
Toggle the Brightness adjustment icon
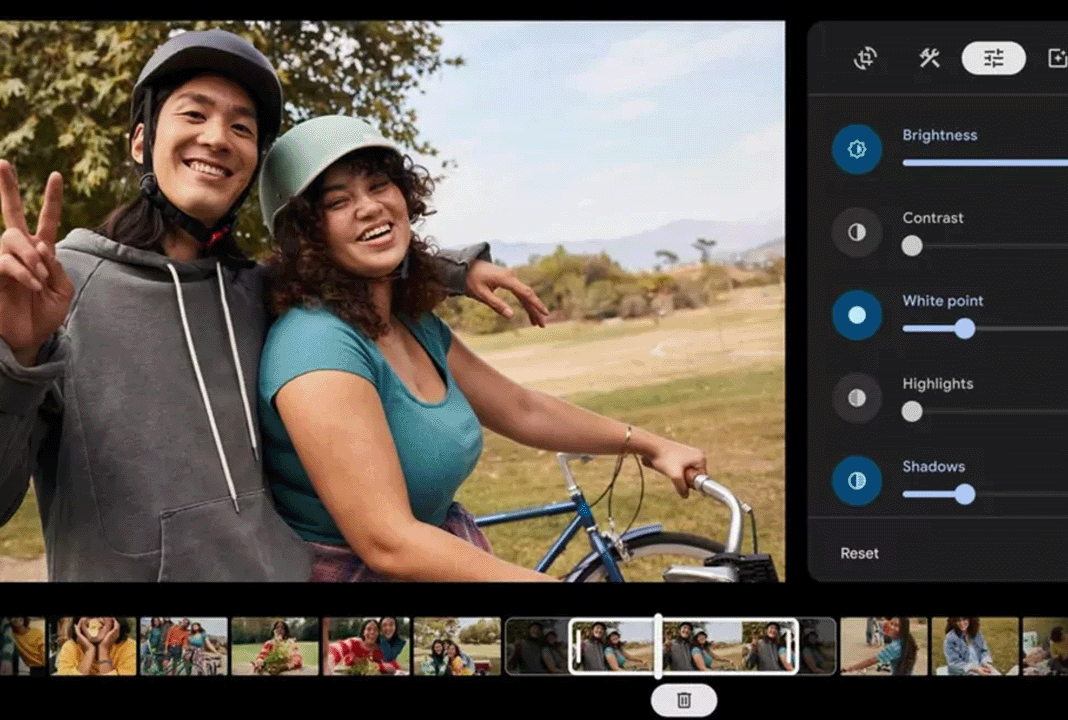(857, 149)
